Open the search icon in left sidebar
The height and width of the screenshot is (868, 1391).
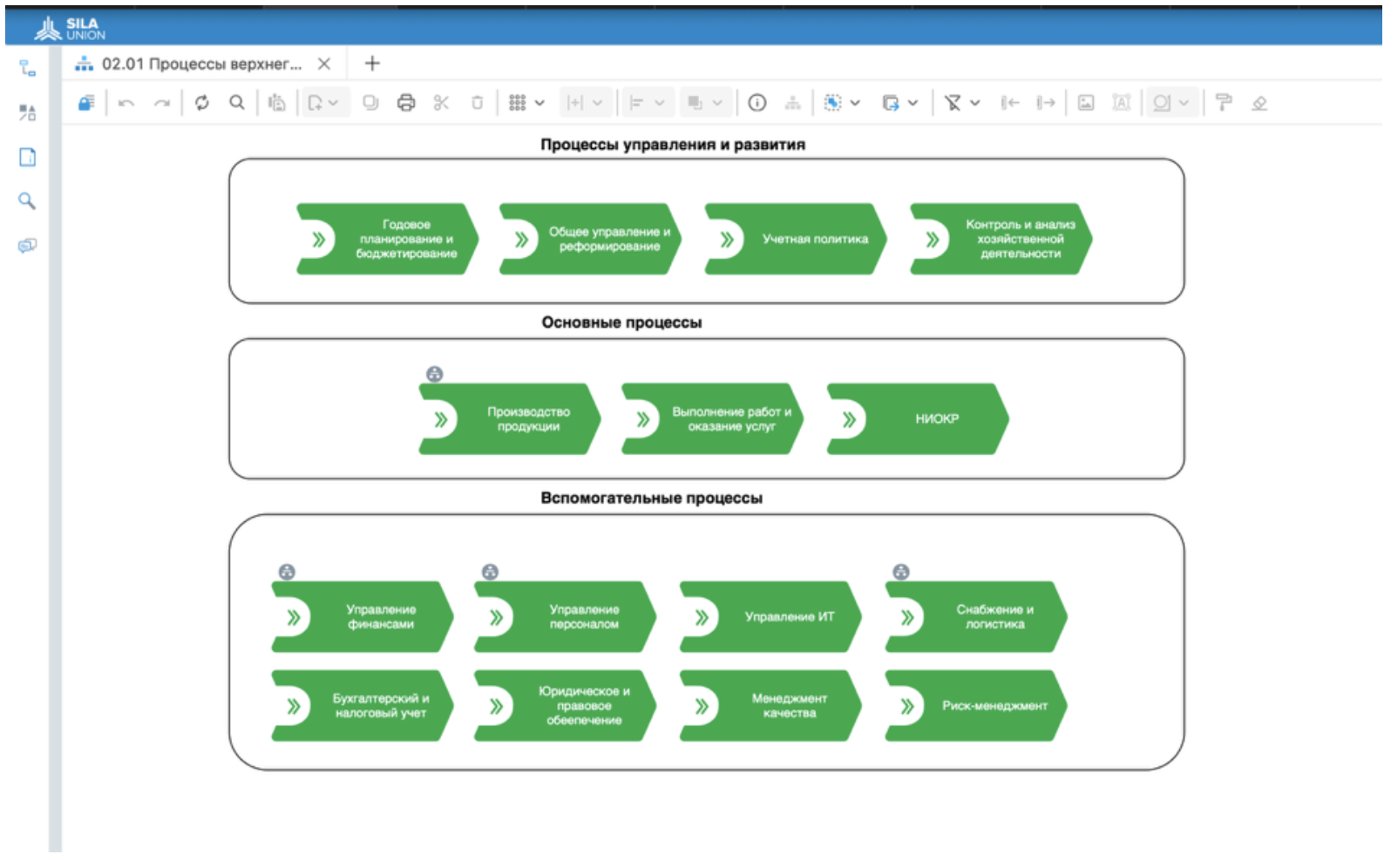(27, 201)
